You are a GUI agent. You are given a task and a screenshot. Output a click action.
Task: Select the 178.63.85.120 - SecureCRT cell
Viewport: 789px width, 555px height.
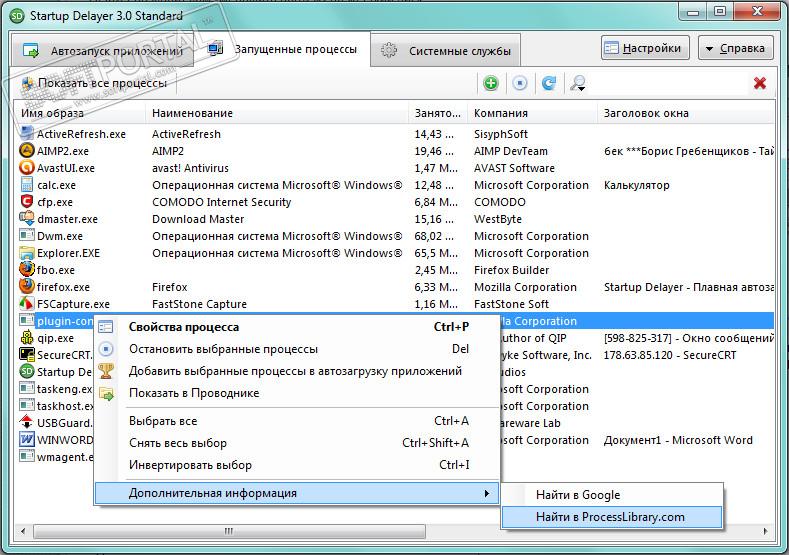[669, 355]
